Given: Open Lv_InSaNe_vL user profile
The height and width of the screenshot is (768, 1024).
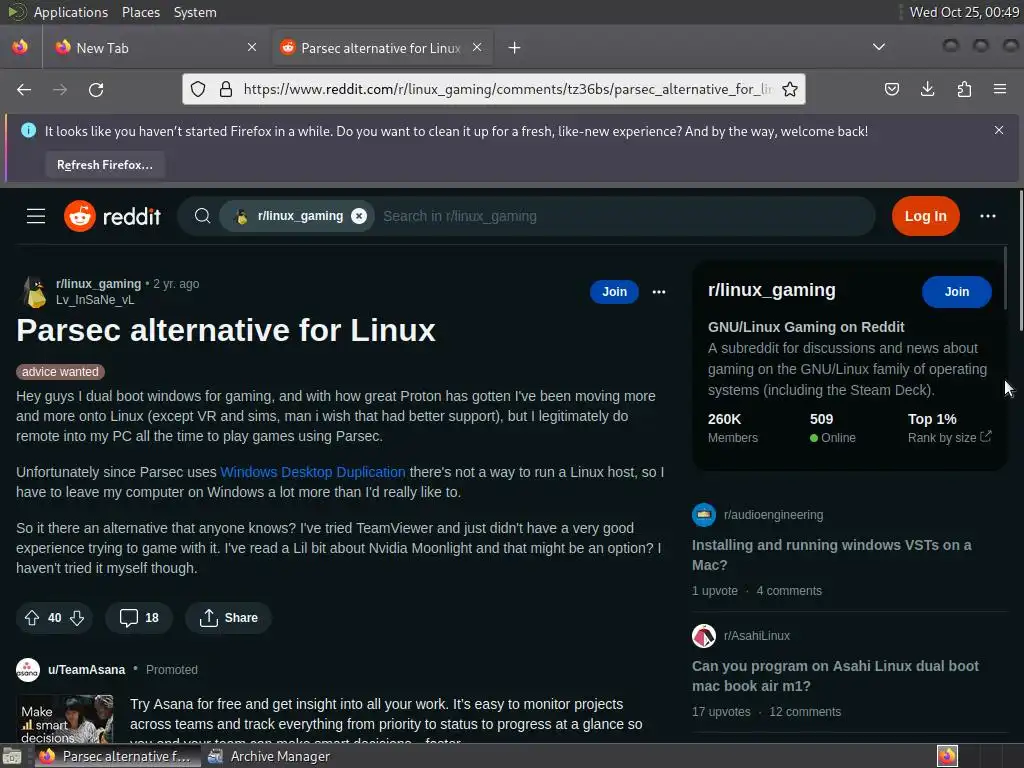Looking at the screenshot, I should point(95,300).
